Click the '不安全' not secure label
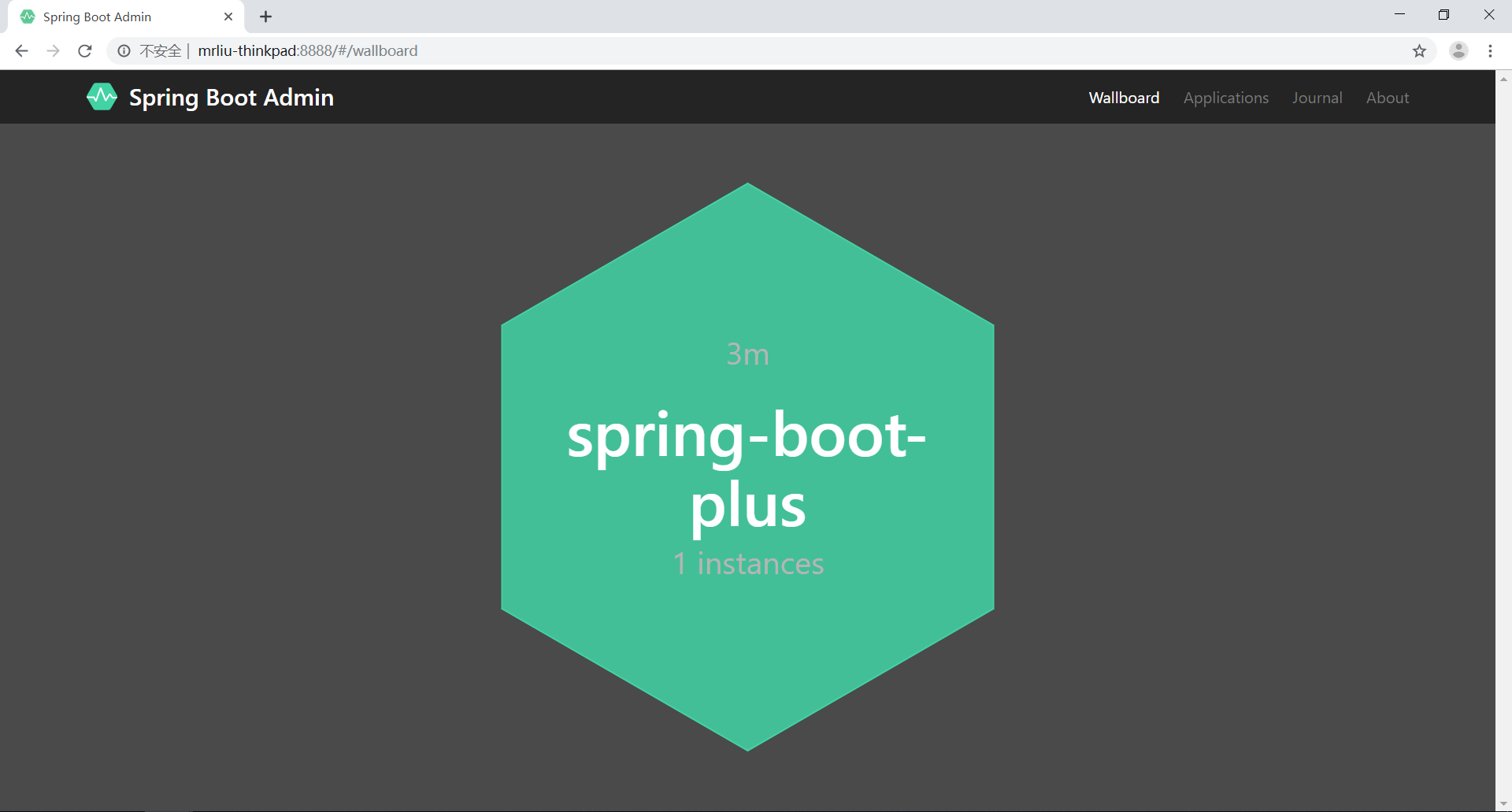This screenshot has height=812, width=1512. (160, 51)
